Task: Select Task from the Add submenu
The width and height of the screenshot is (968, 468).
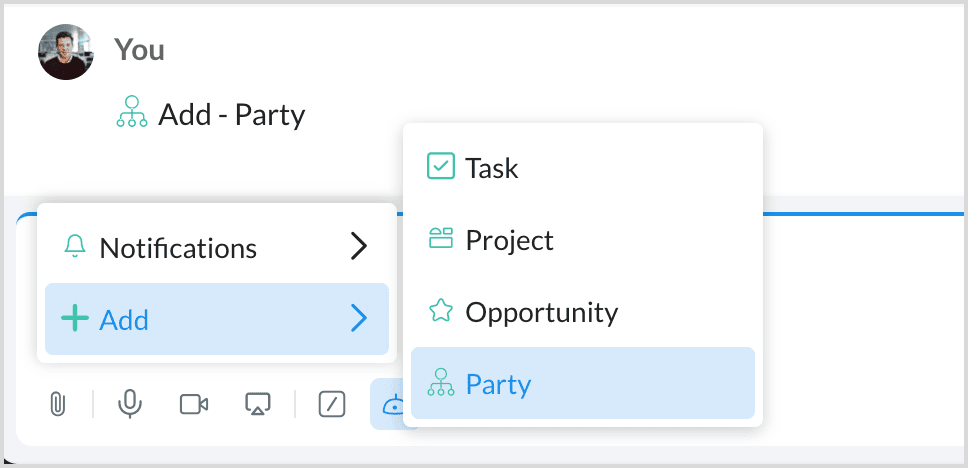Action: 492,167
